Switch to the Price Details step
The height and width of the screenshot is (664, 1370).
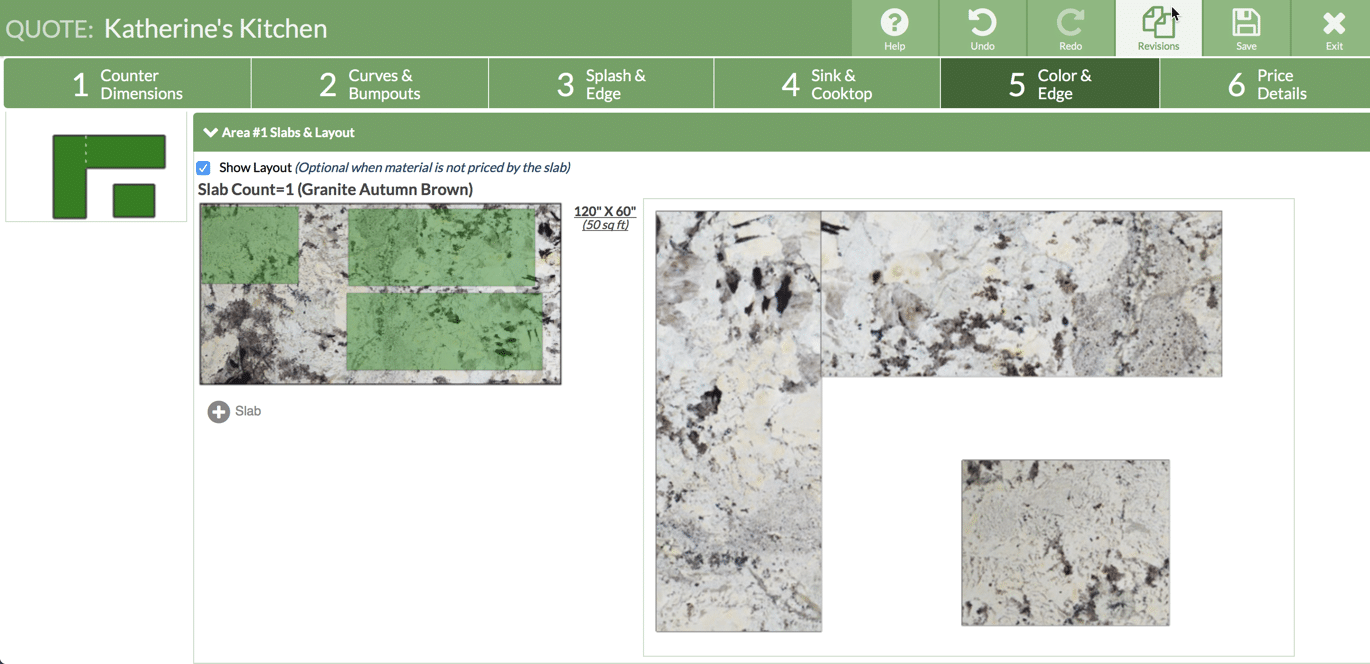coord(1263,83)
